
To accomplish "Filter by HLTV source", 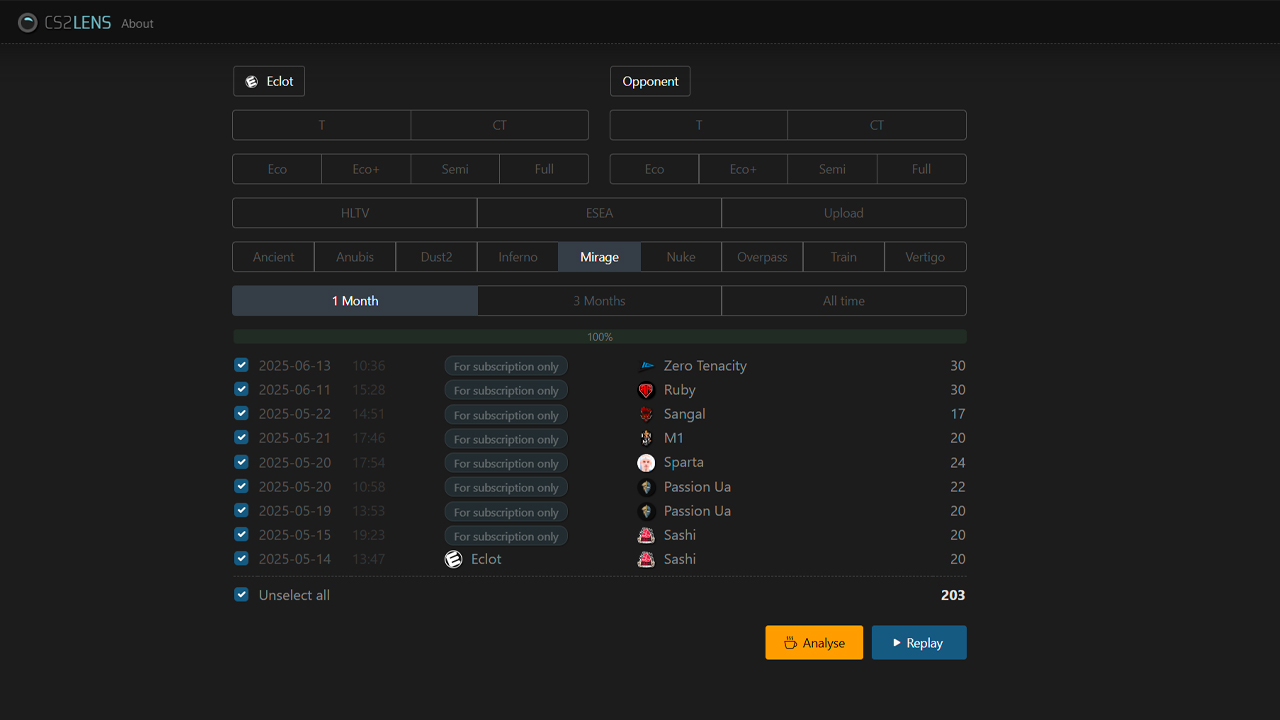I will click(355, 213).
